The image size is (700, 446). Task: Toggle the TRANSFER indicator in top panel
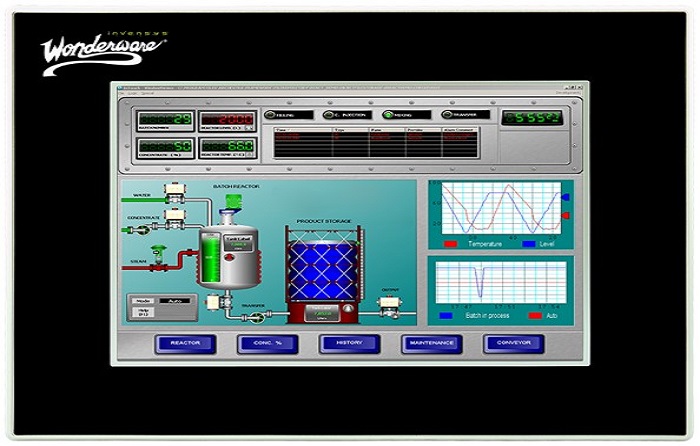click(x=466, y=115)
